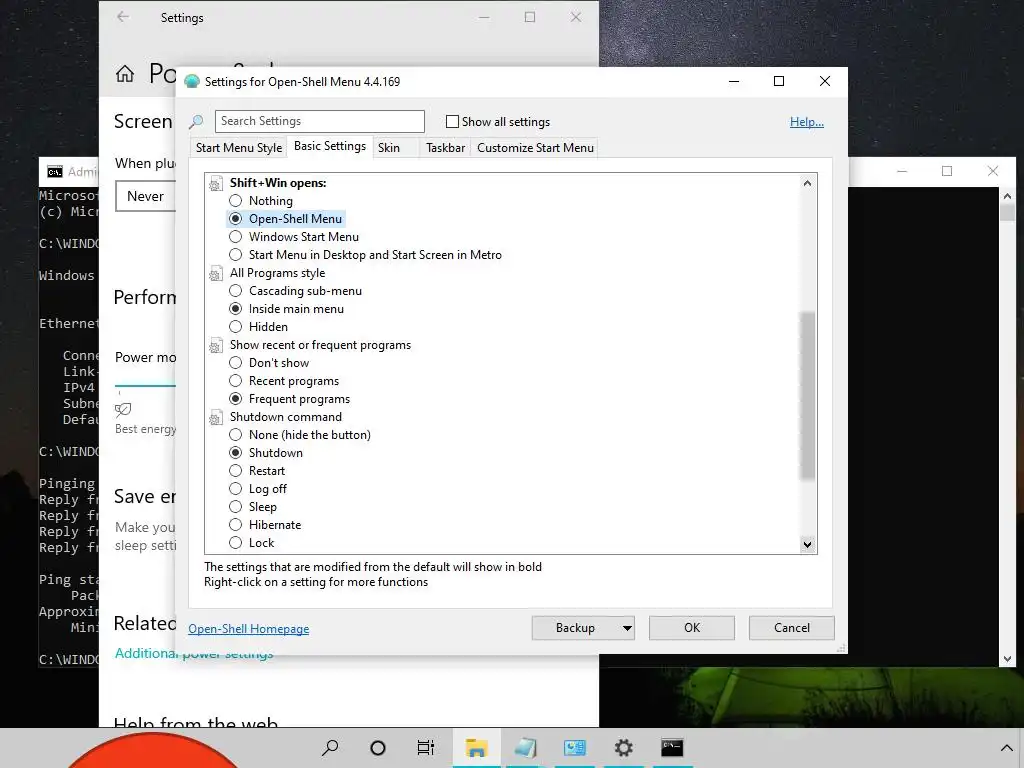This screenshot has height=768, width=1024.
Task: Click the Backup button
Action: pos(575,628)
